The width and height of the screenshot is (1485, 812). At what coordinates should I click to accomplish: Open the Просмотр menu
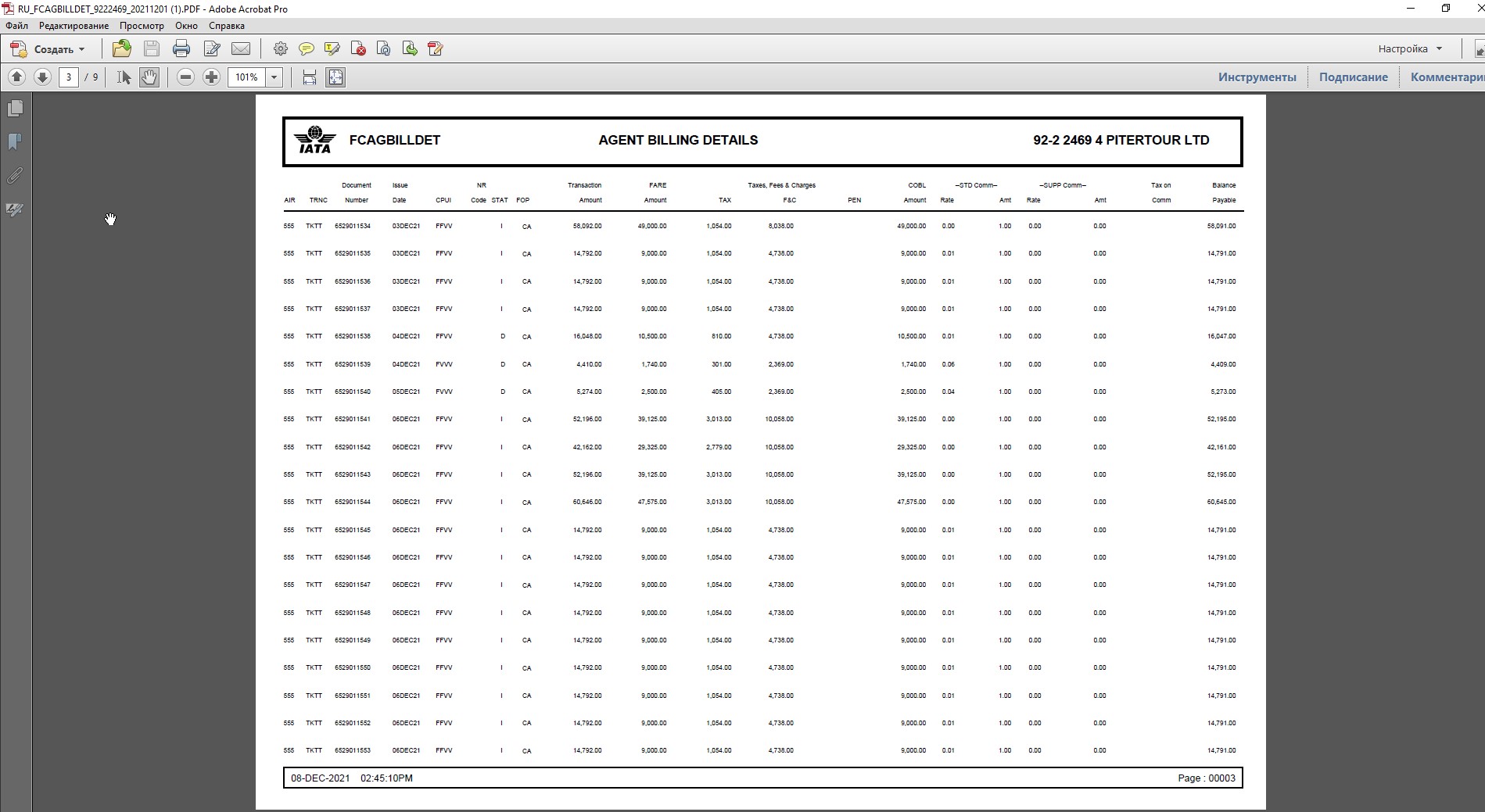point(142,26)
